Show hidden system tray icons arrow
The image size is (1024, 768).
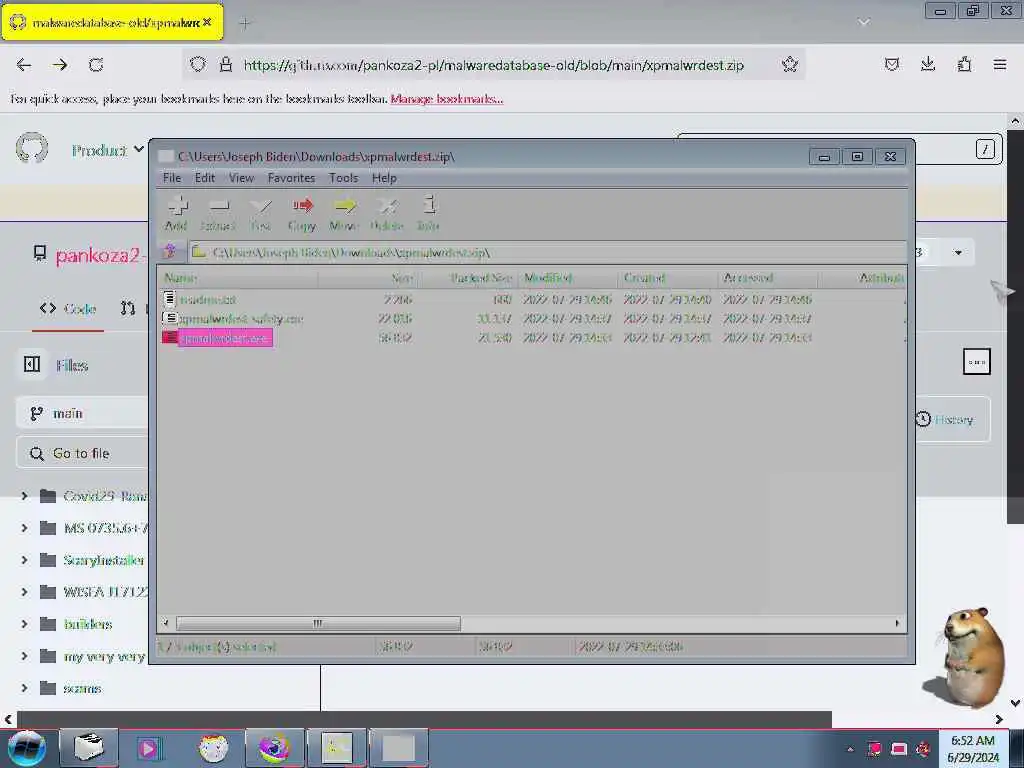[x=850, y=748]
